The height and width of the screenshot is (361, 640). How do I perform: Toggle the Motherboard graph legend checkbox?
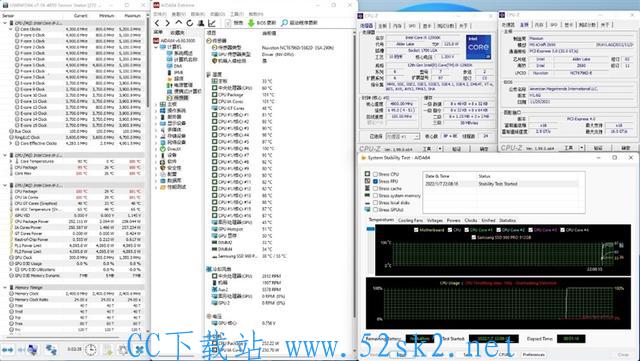point(416,230)
